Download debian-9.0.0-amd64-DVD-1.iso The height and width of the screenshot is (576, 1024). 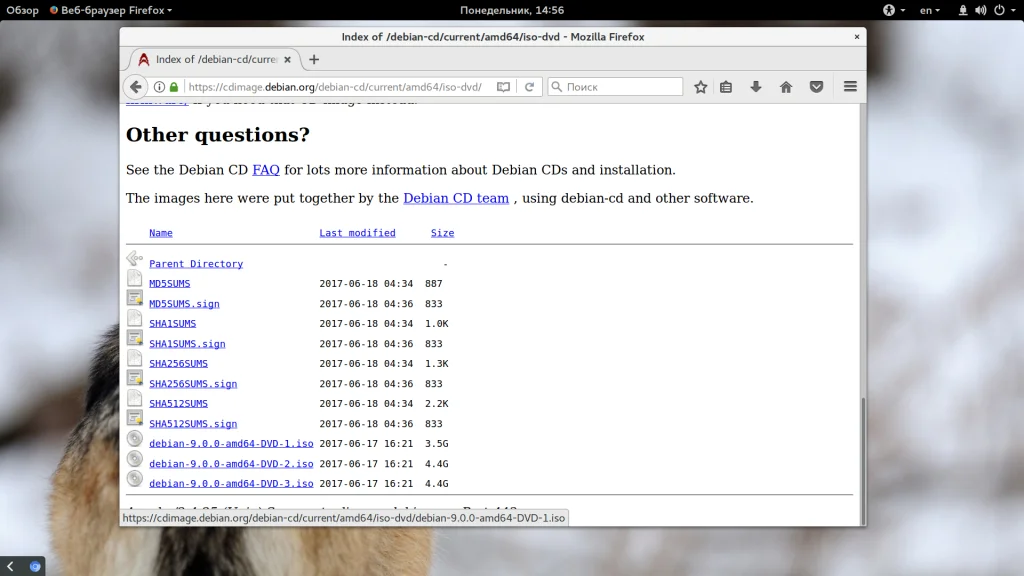[231, 443]
